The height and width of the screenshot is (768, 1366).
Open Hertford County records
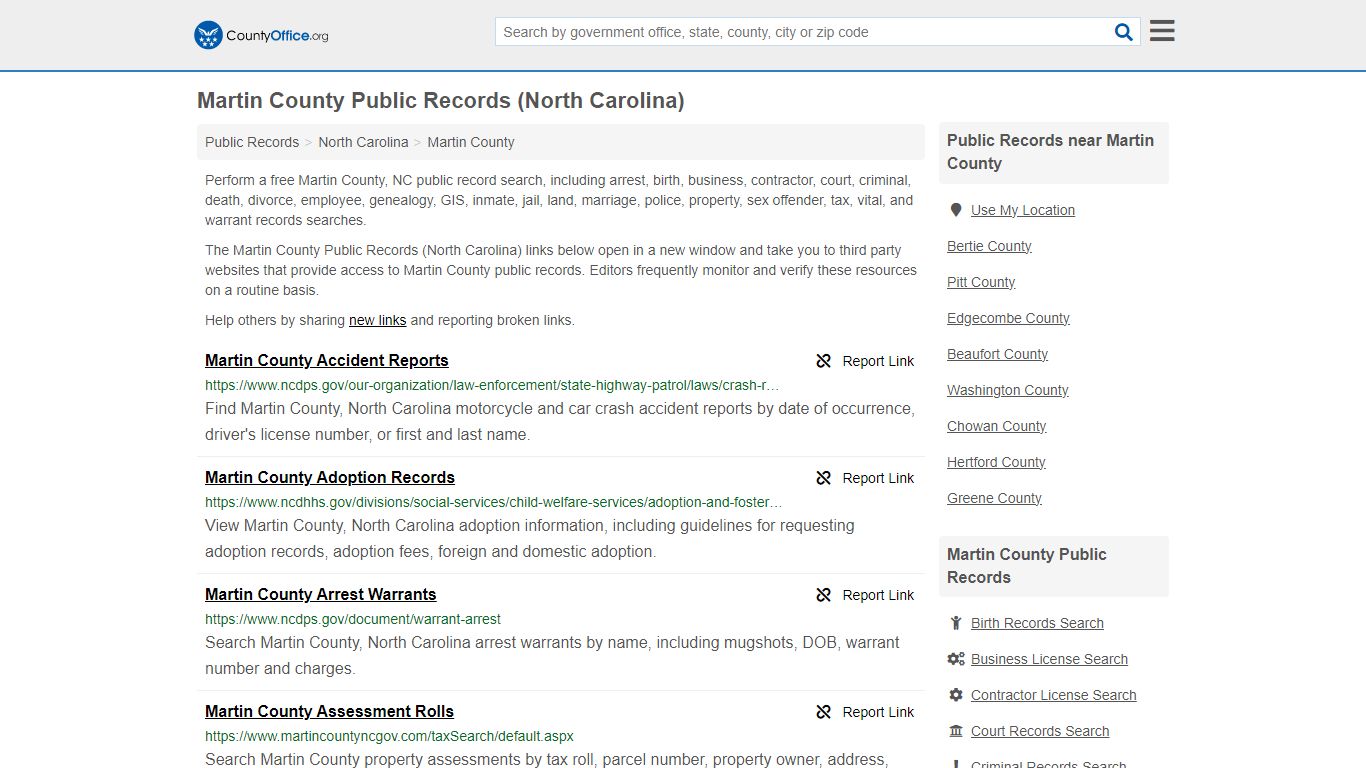coord(996,462)
